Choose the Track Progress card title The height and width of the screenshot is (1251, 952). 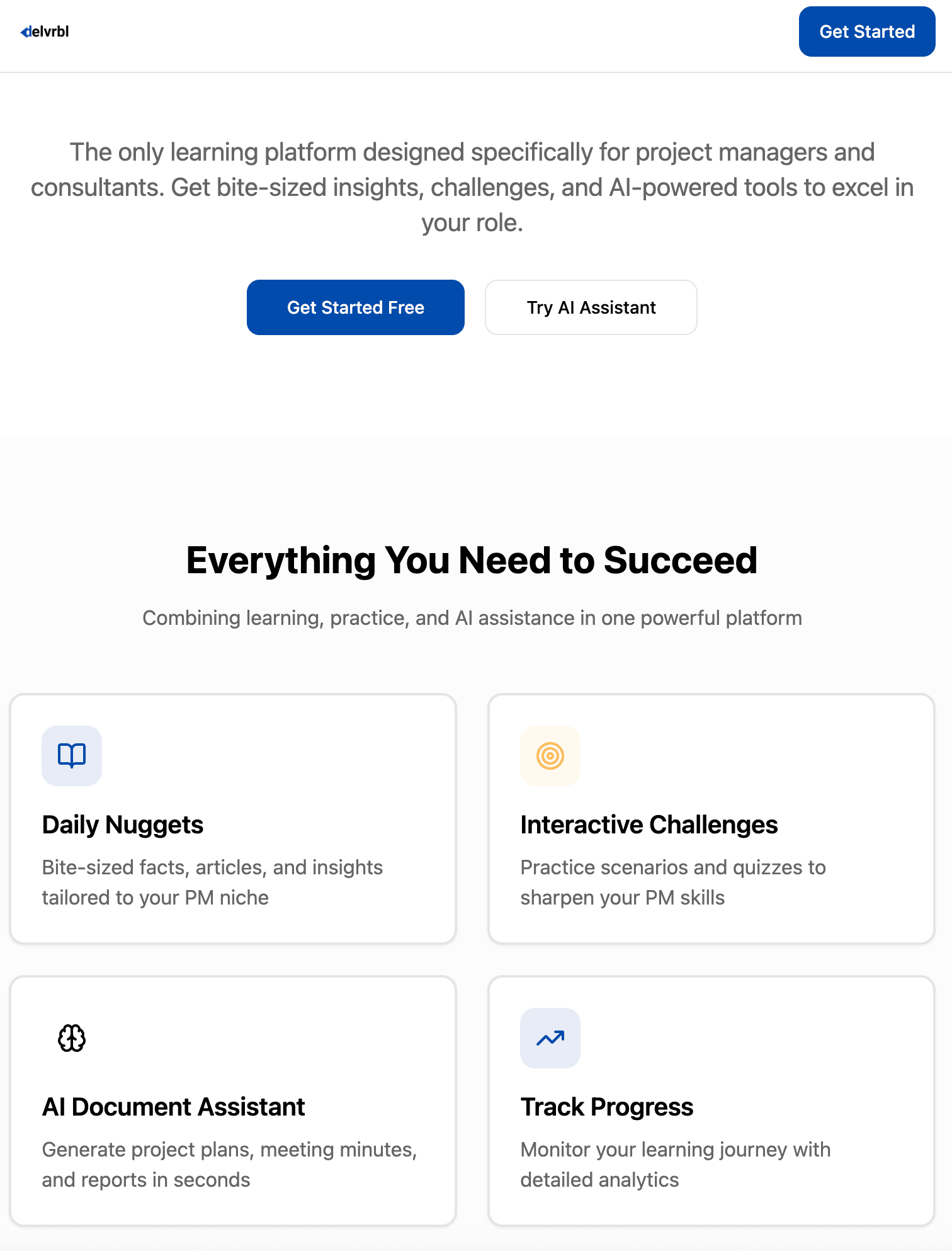(x=606, y=1107)
